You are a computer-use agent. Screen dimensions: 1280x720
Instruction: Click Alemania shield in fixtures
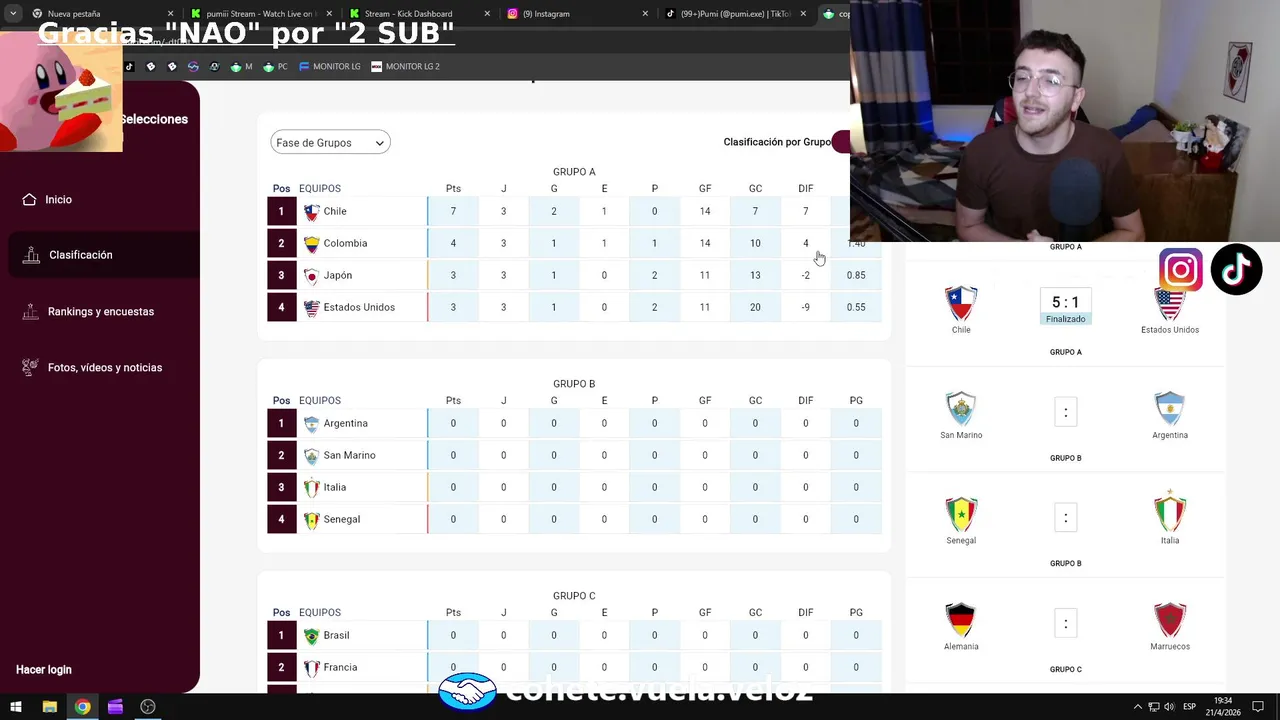961,620
